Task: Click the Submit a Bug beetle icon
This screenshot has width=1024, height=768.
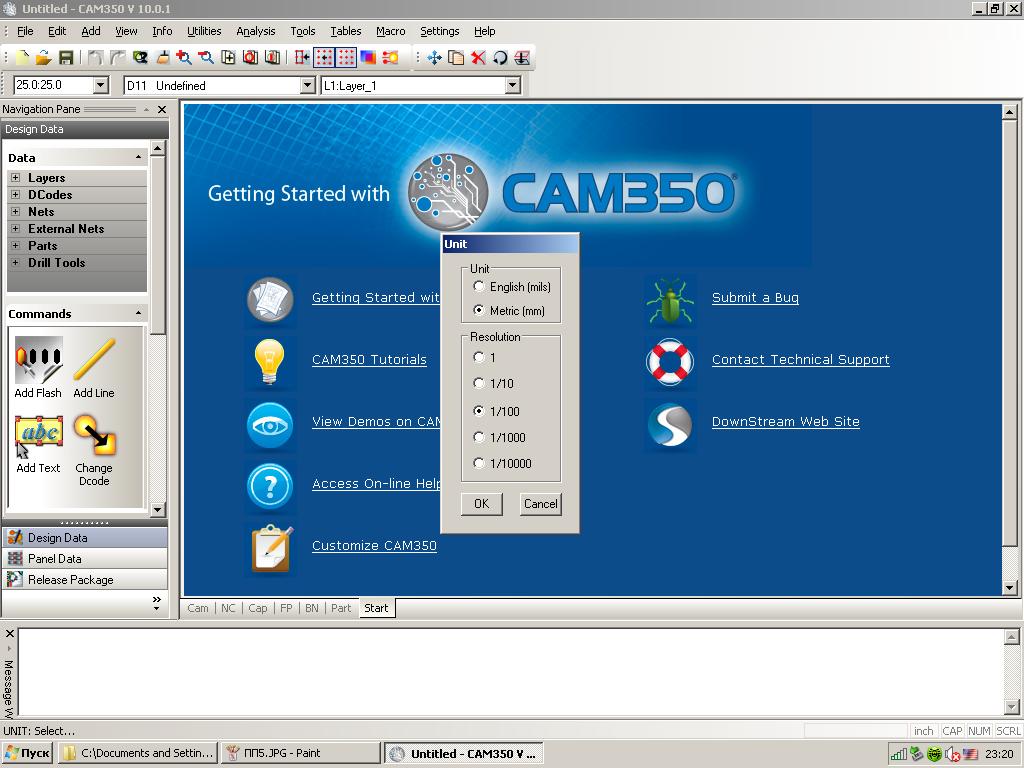Action: (x=669, y=300)
